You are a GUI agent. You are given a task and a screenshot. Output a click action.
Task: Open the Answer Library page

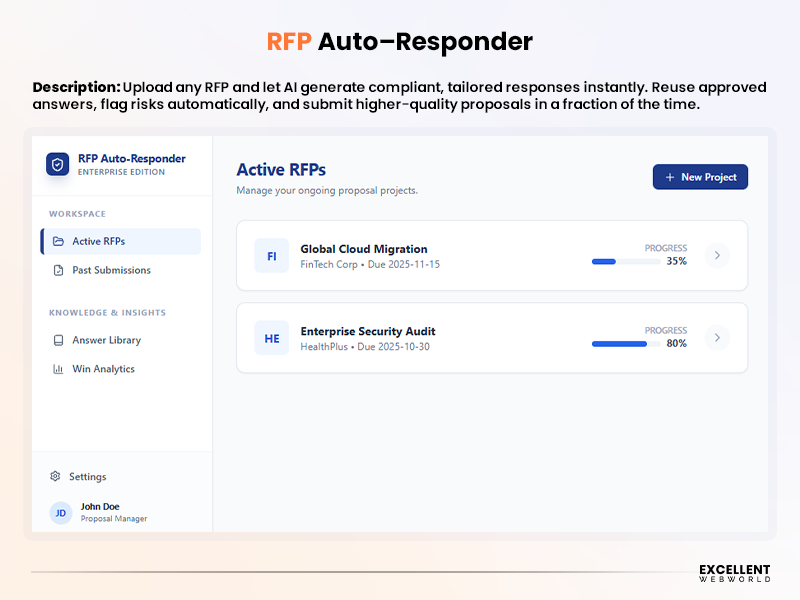tap(103, 340)
